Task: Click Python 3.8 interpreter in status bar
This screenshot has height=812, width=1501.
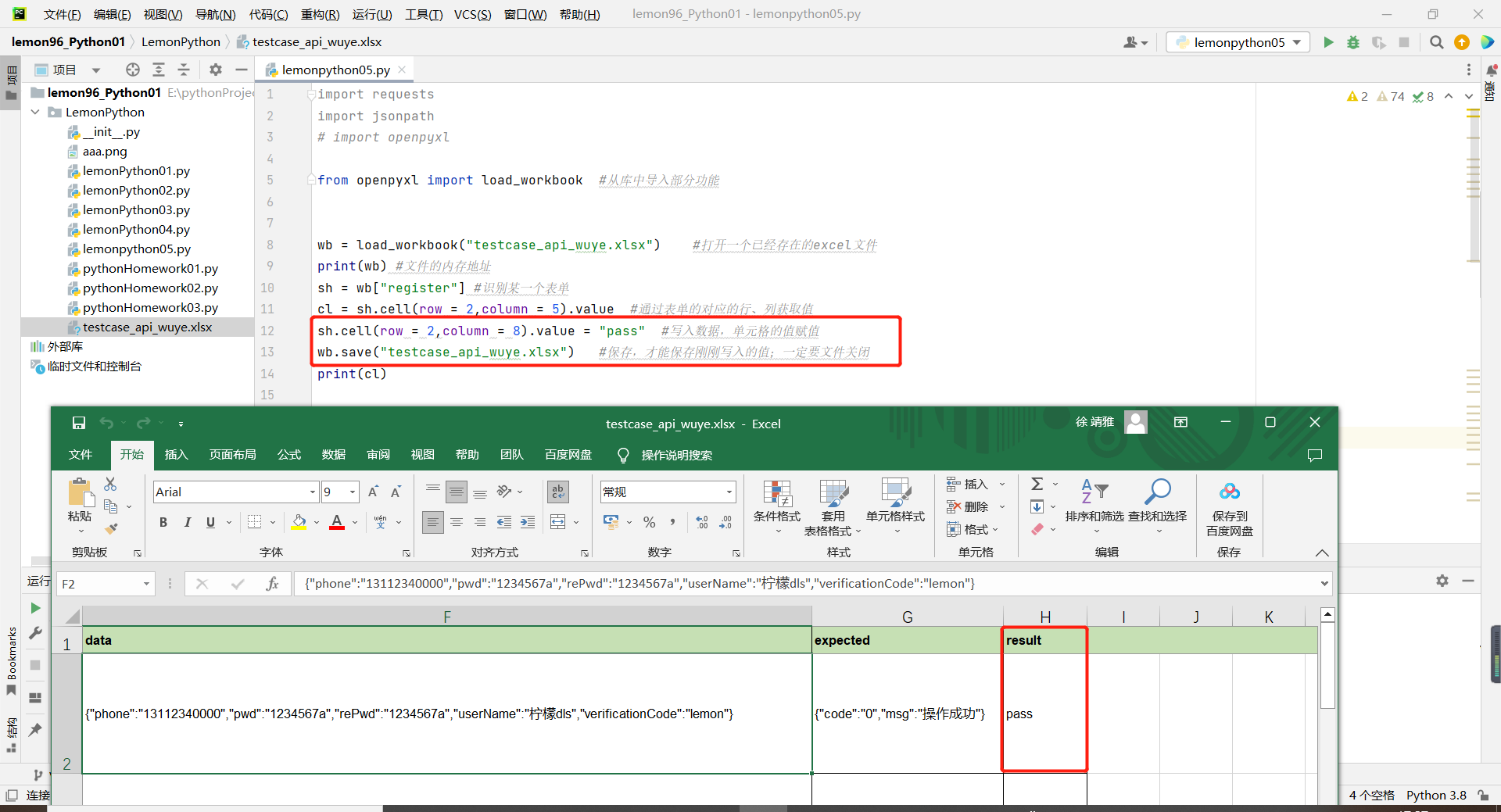Action: coord(1436,795)
